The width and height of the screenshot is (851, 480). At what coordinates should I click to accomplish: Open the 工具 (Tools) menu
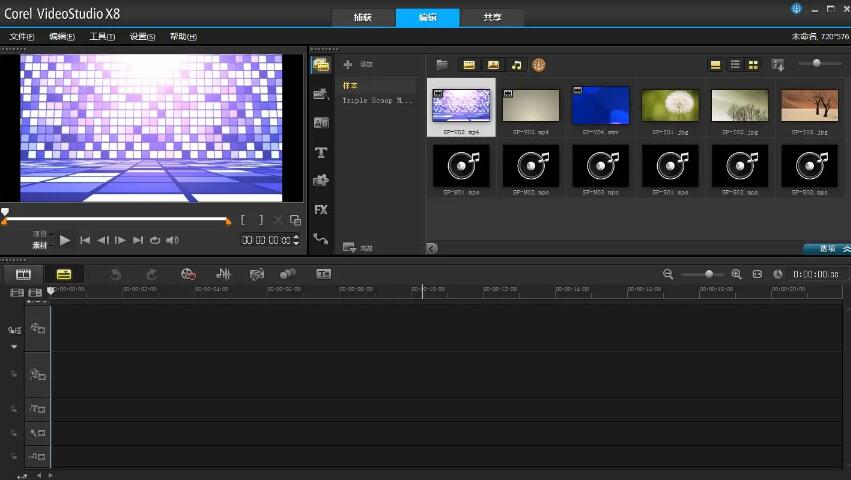coord(102,37)
